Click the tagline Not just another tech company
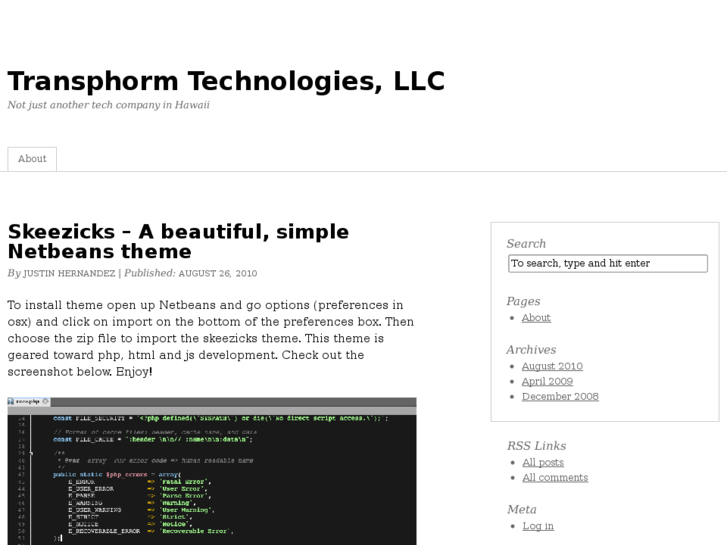The width and height of the screenshot is (727, 545). 108,105
